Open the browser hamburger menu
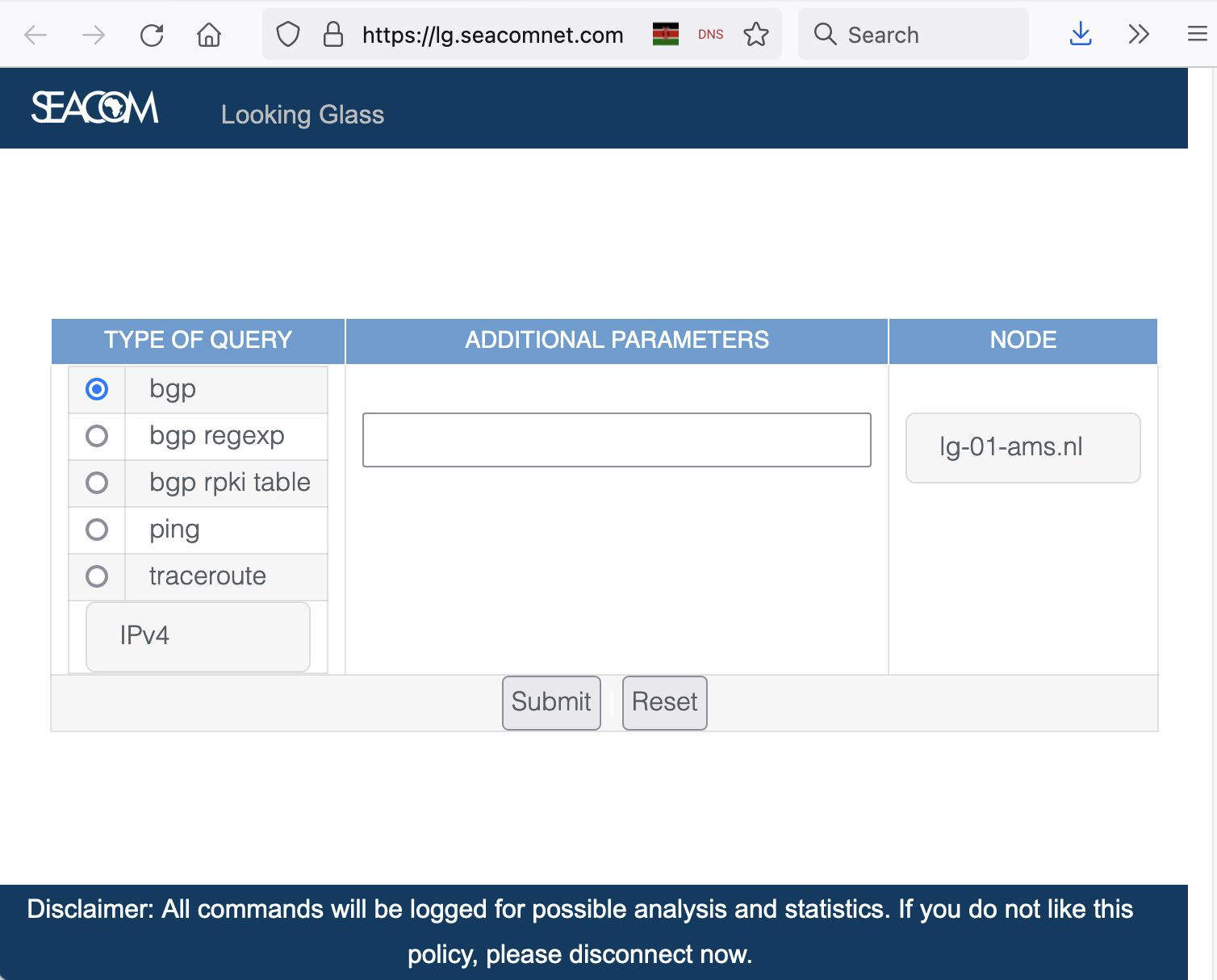Image resolution: width=1217 pixels, height=980 pixels. click(x=1198, y=35)
